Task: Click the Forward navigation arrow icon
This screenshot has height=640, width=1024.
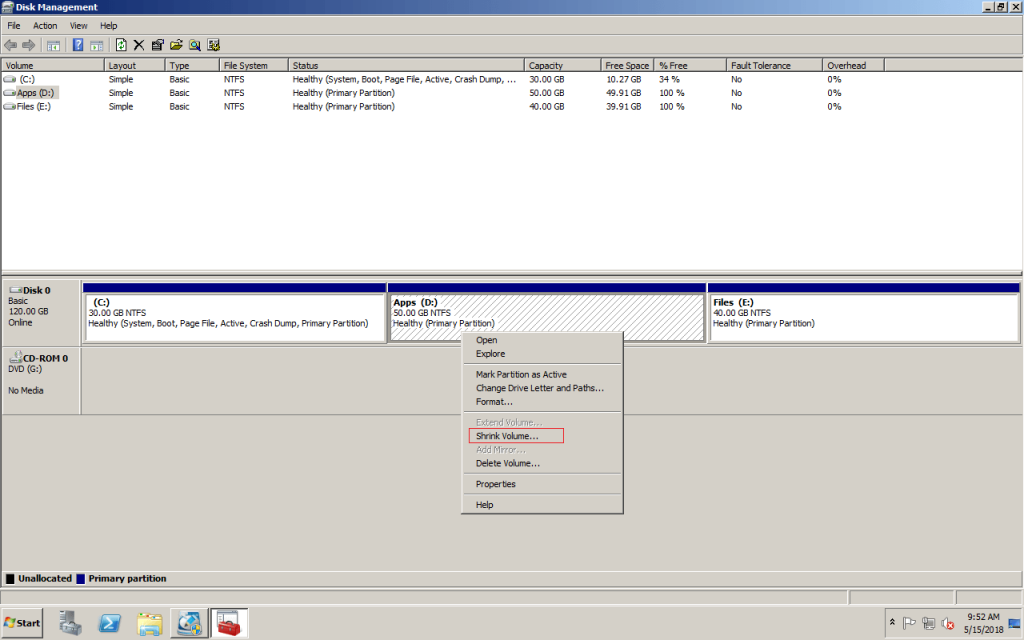Action: (x=28, y=44)
